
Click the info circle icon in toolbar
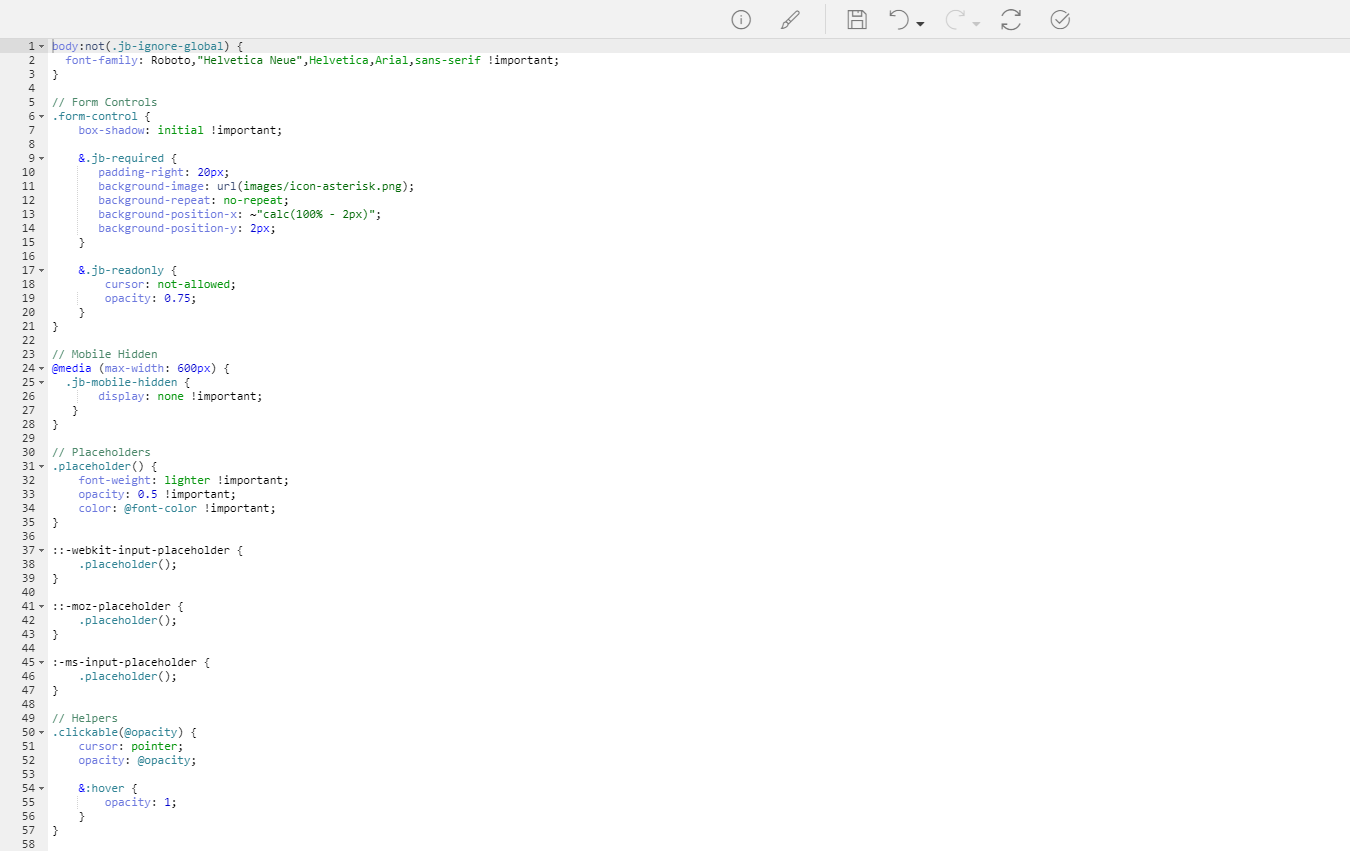(741, 20)
